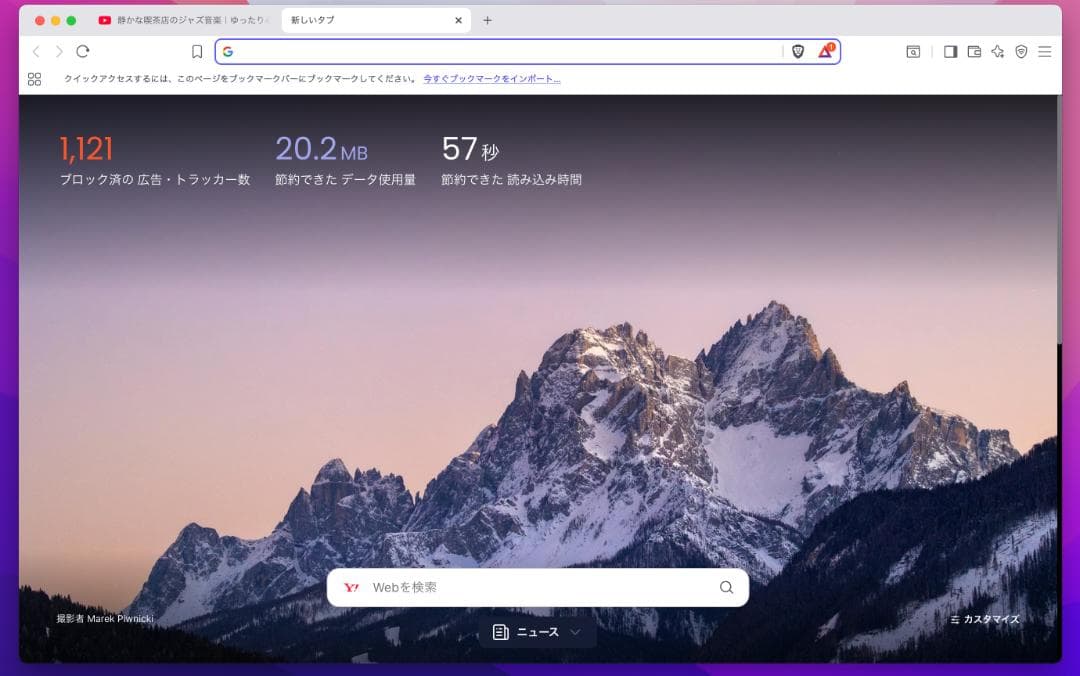Click the Webを検索 search field
This screenshot has height=676, width=1080.
pyautogui.click(x=540, y=588)
